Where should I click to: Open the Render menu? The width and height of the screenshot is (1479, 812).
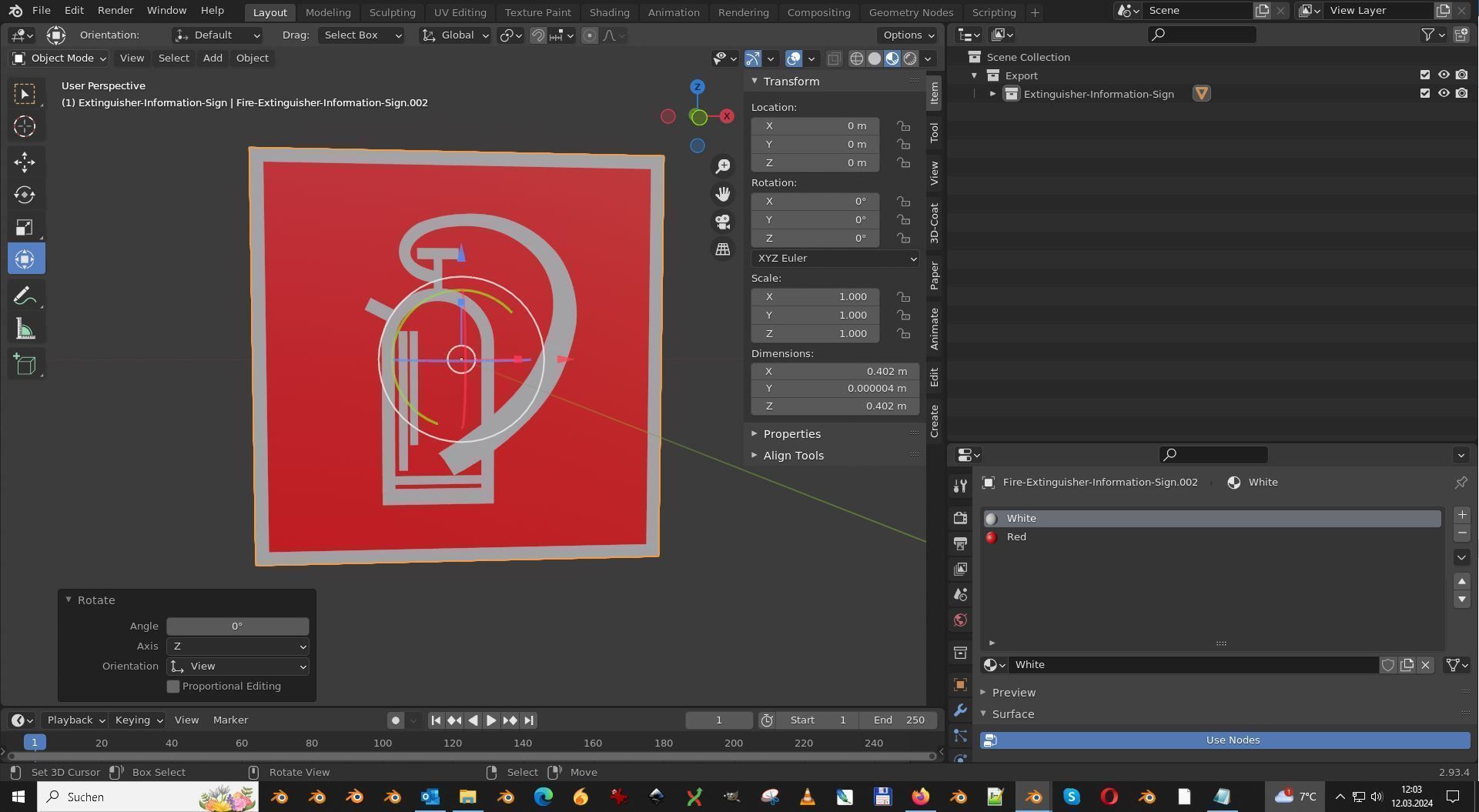115,11
